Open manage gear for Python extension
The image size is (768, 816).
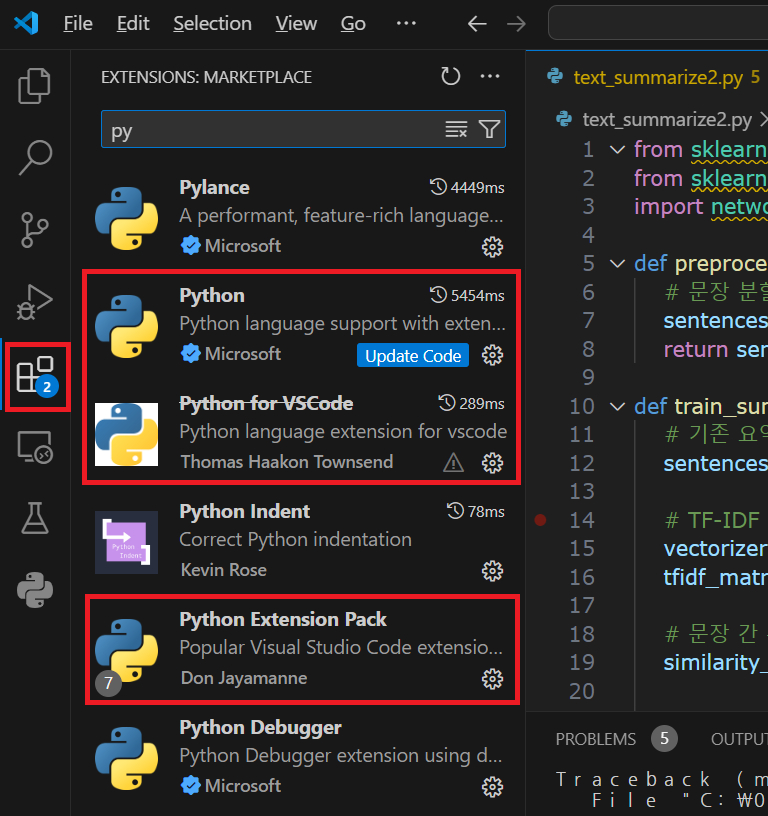492,355
